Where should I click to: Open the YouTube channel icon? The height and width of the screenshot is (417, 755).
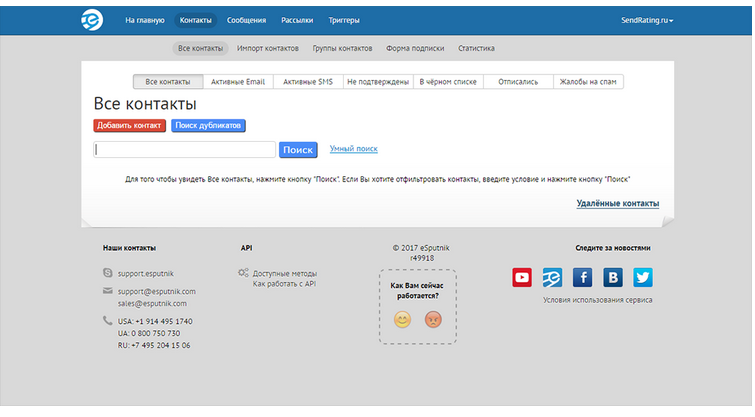(522, 277)
